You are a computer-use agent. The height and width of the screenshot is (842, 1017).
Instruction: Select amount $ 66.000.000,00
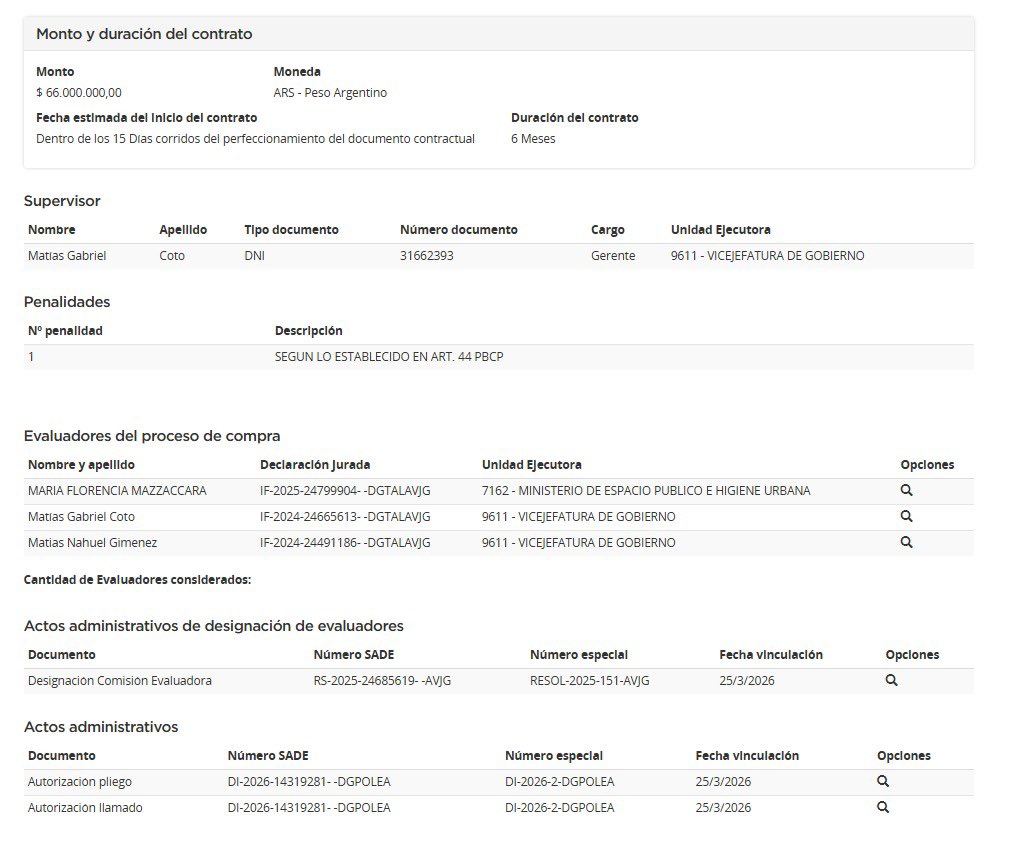click(x=78, y=93)
